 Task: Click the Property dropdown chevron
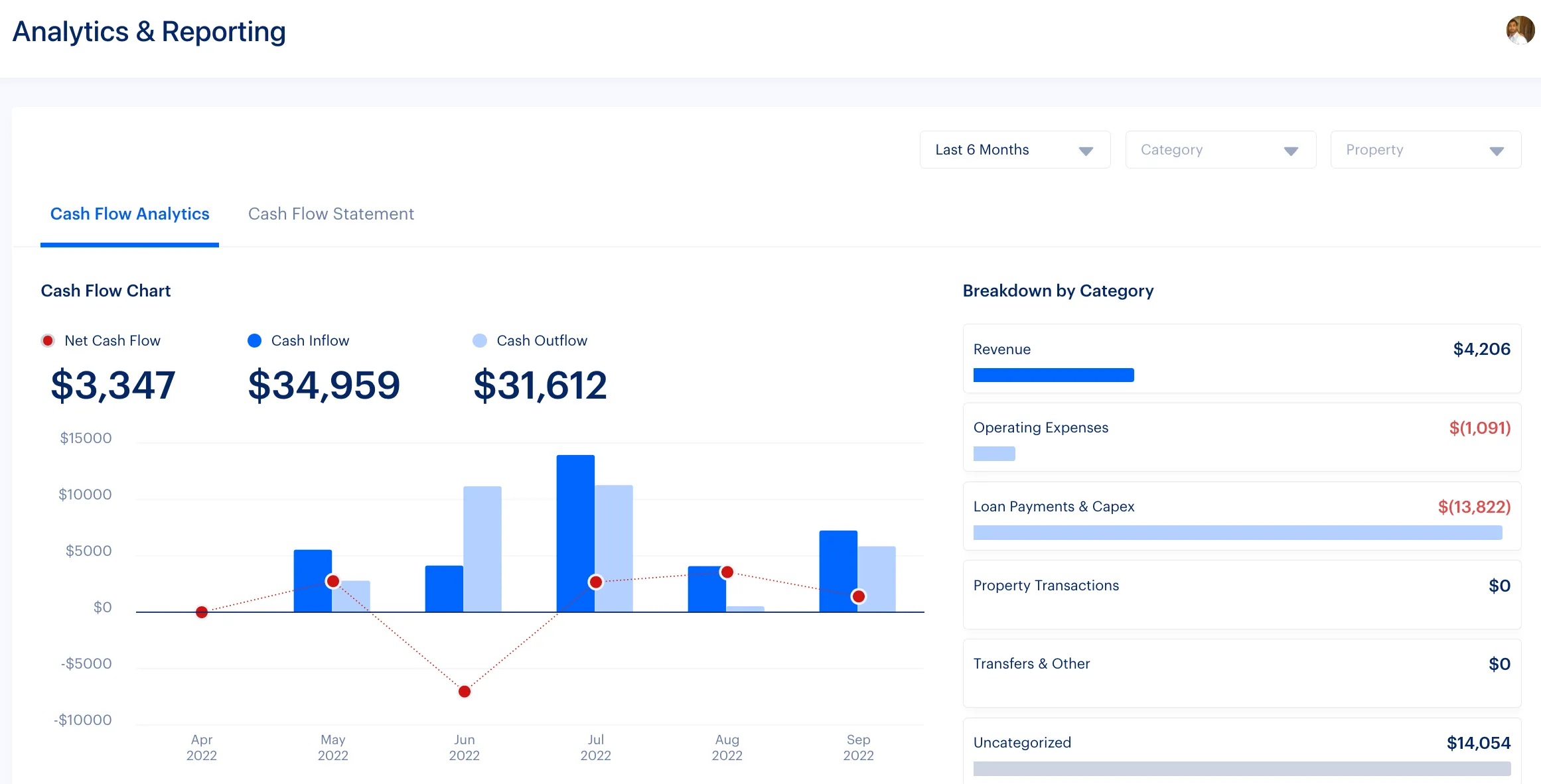[1497, 150]
